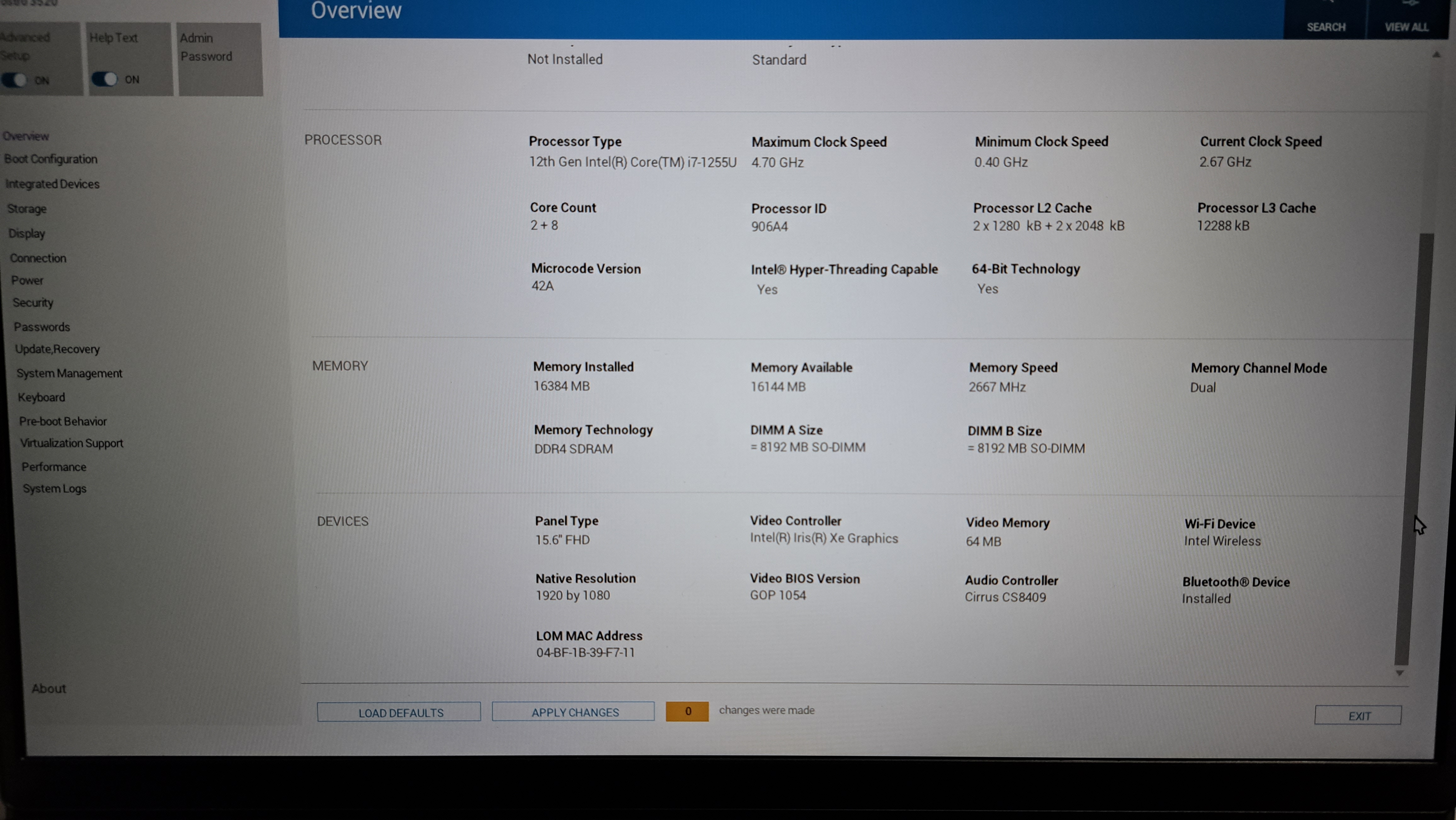Image resolution: width=1456 pixels, height=820 pixels.
Task: Open the About link
Action: (48, 689)
